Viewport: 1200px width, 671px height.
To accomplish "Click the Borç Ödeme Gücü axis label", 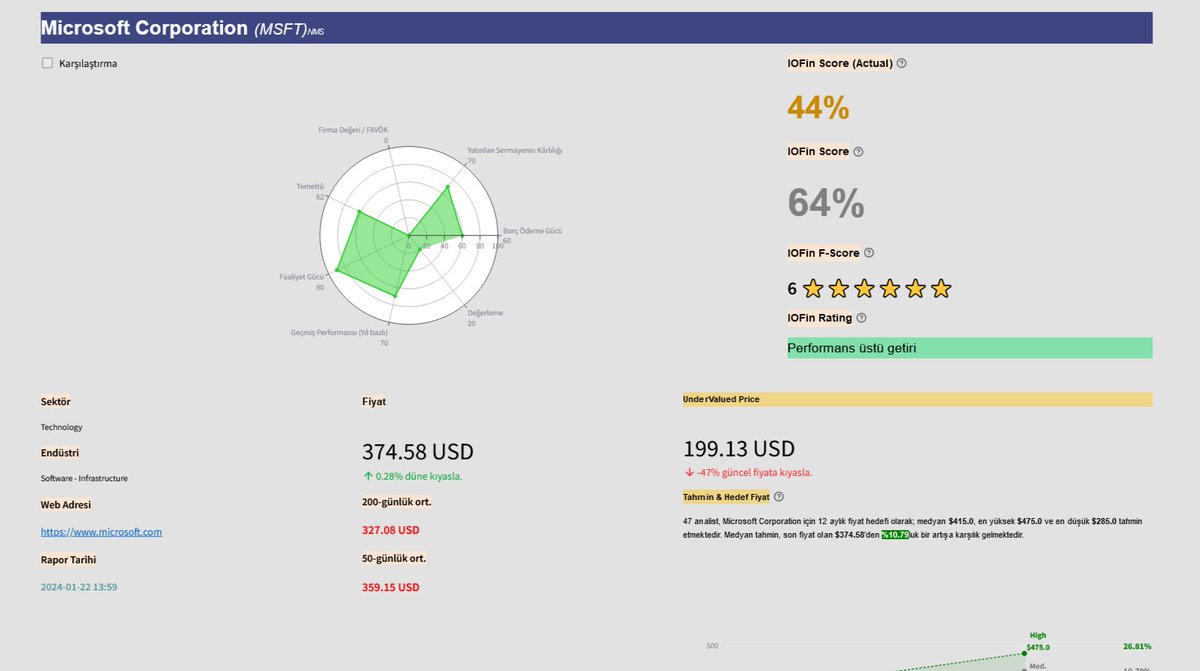I will 533,230.
